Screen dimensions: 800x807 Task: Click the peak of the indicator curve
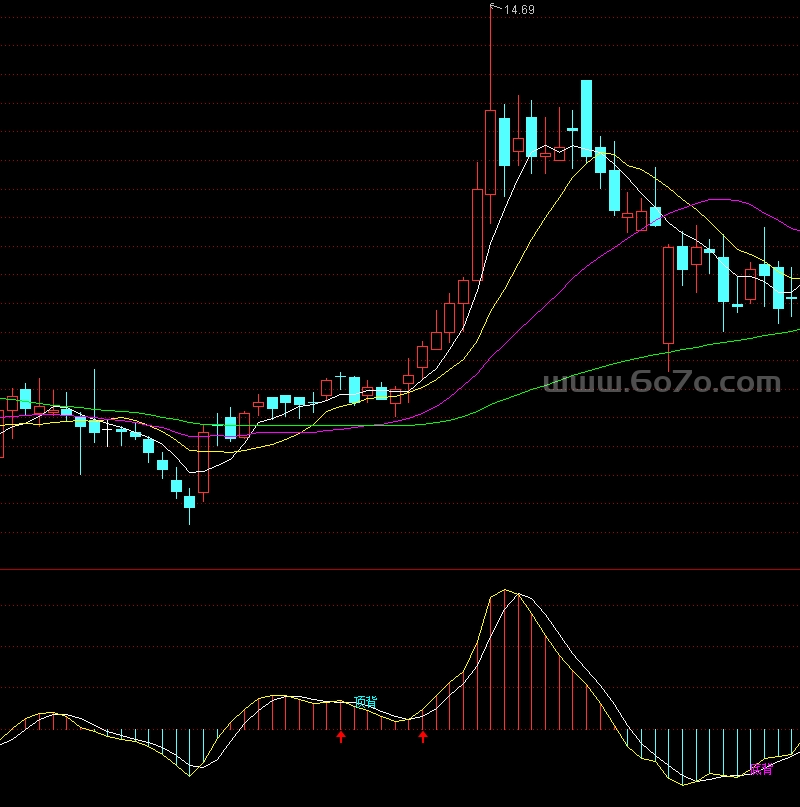(x=508, y=592)
